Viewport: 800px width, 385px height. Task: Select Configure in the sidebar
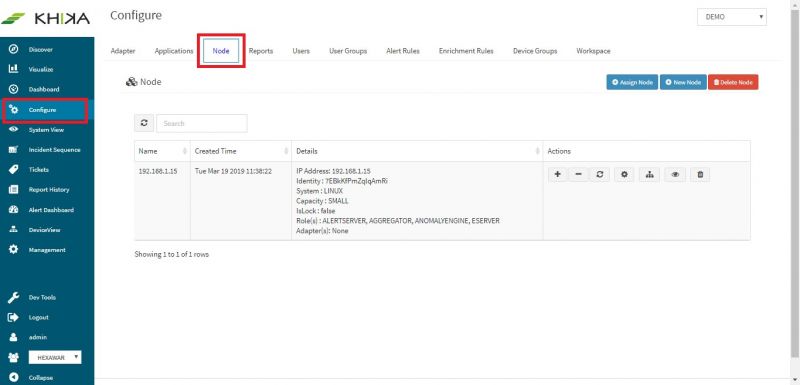(x=46, y=110)
